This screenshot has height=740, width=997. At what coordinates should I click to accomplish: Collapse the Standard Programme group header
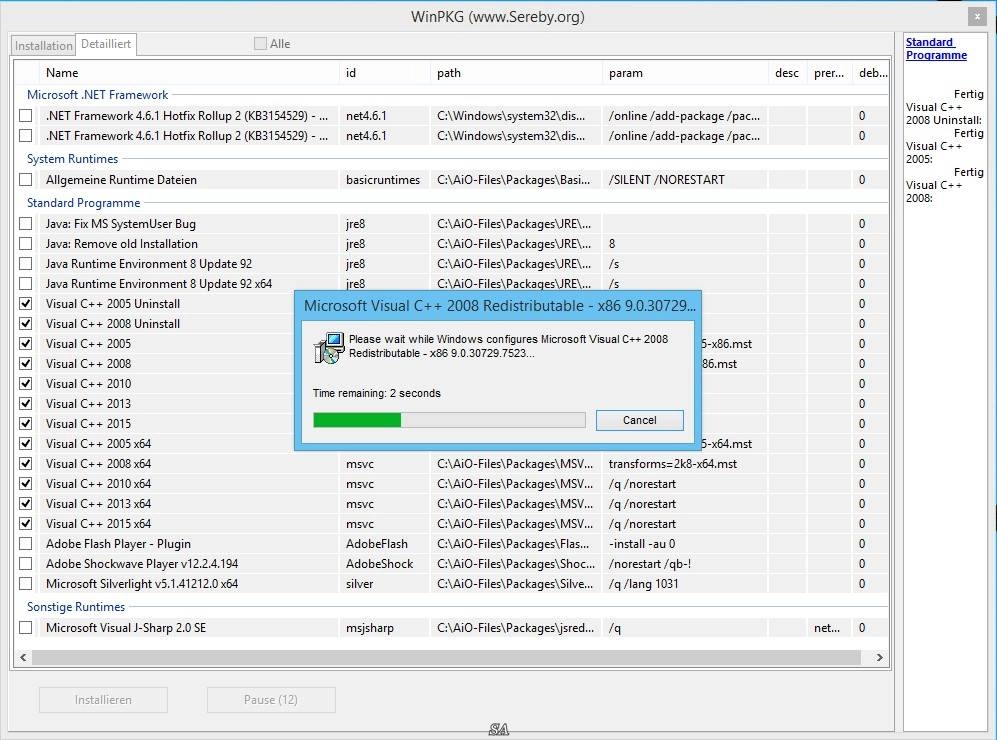[83, 203]
